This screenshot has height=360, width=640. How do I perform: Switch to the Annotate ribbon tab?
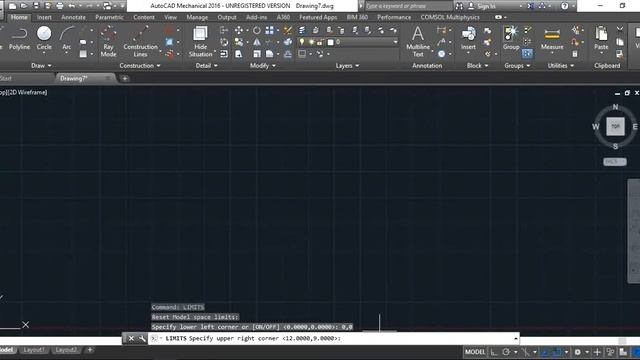pos(73,17)
